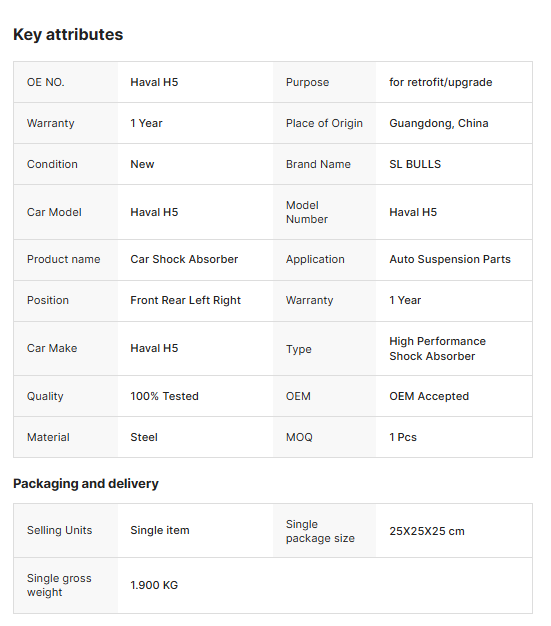
Task: Click the Position value Front Rear Left Right
Action: tap(185, 300)
